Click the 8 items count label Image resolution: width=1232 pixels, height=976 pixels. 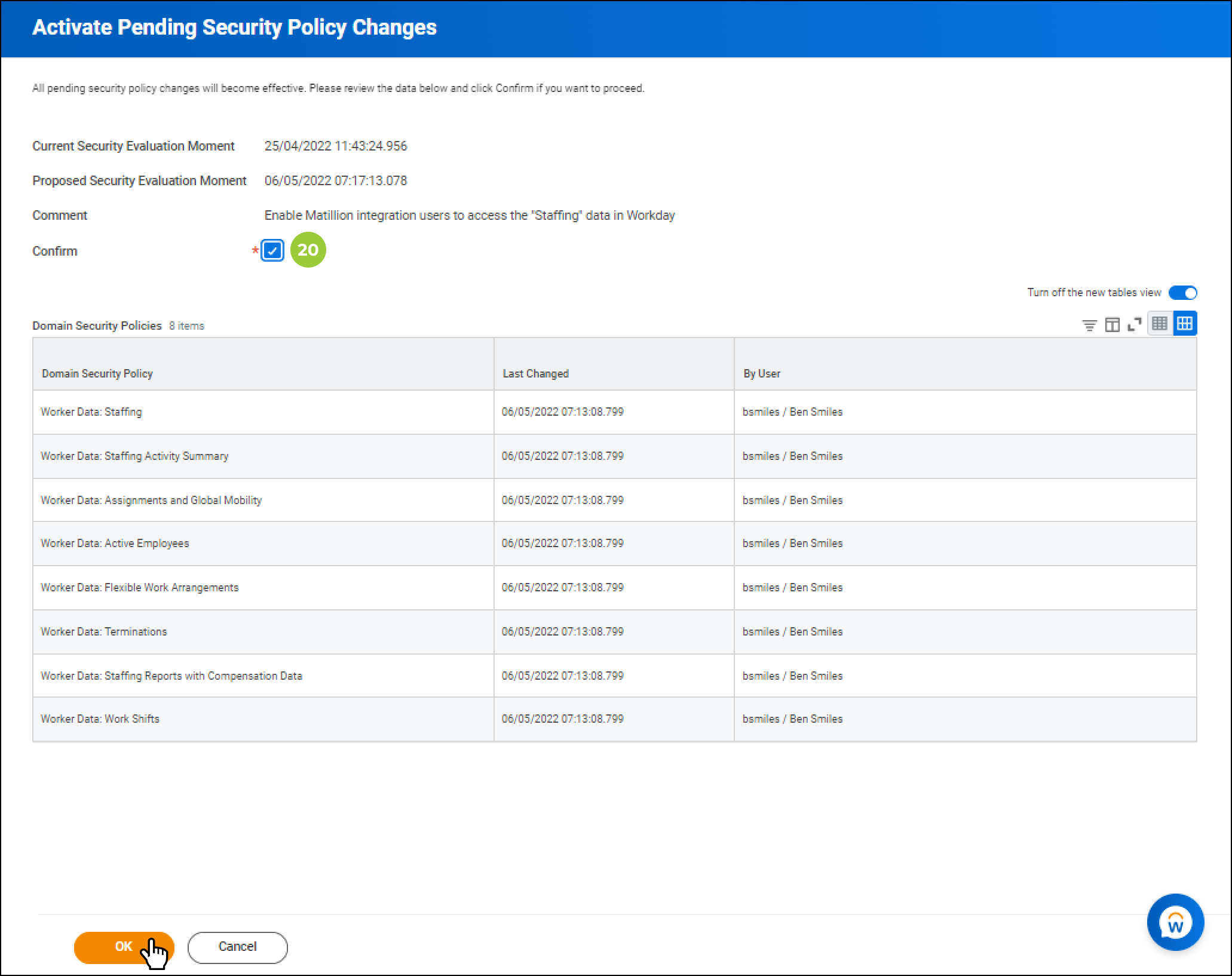(x=186, y=326)
